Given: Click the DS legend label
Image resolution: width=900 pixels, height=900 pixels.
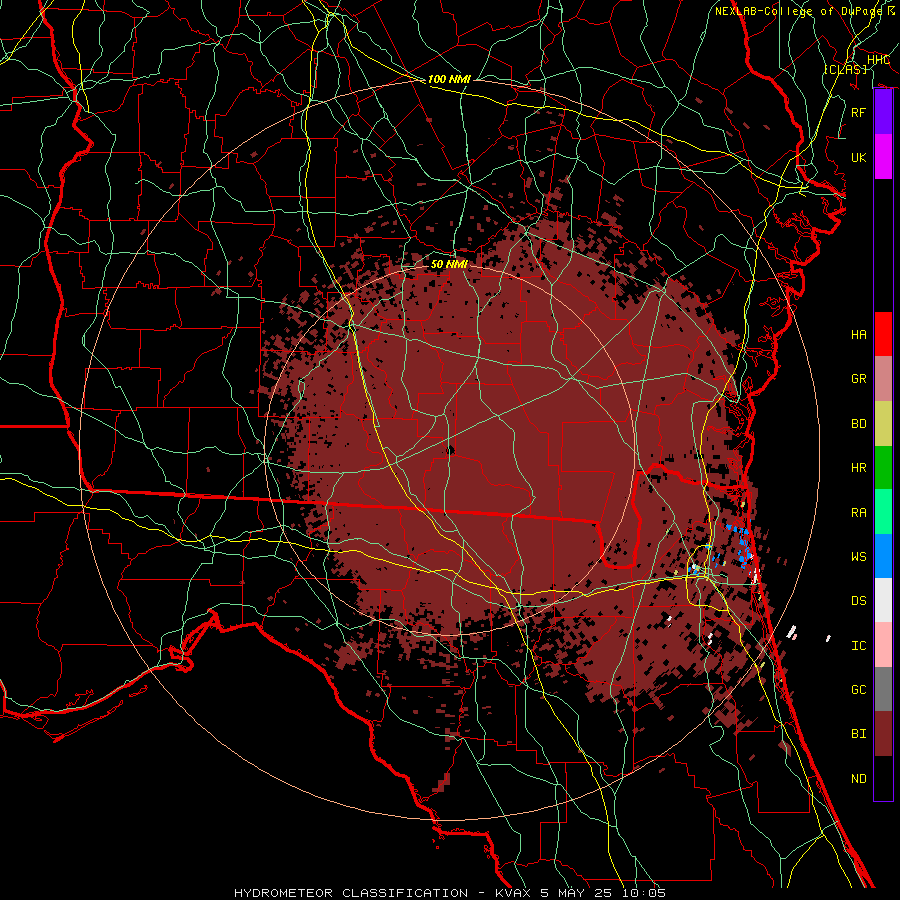Looking at the screenshot, I should [859, 600].
